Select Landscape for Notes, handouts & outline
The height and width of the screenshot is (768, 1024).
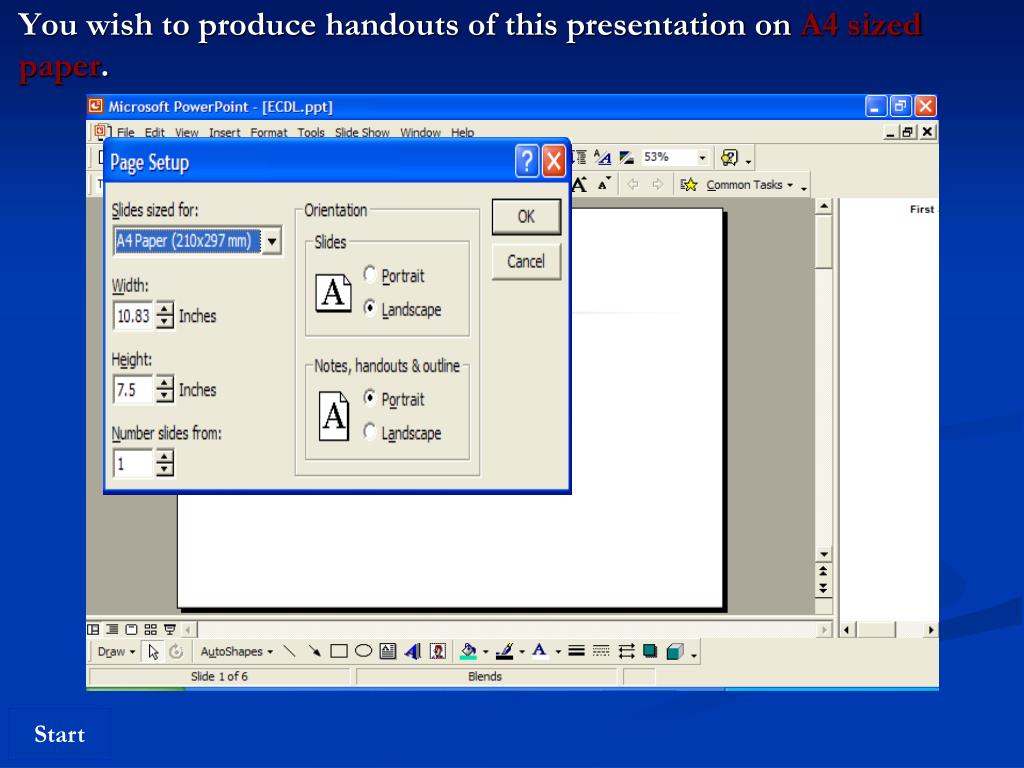click(x=370, y=432)
